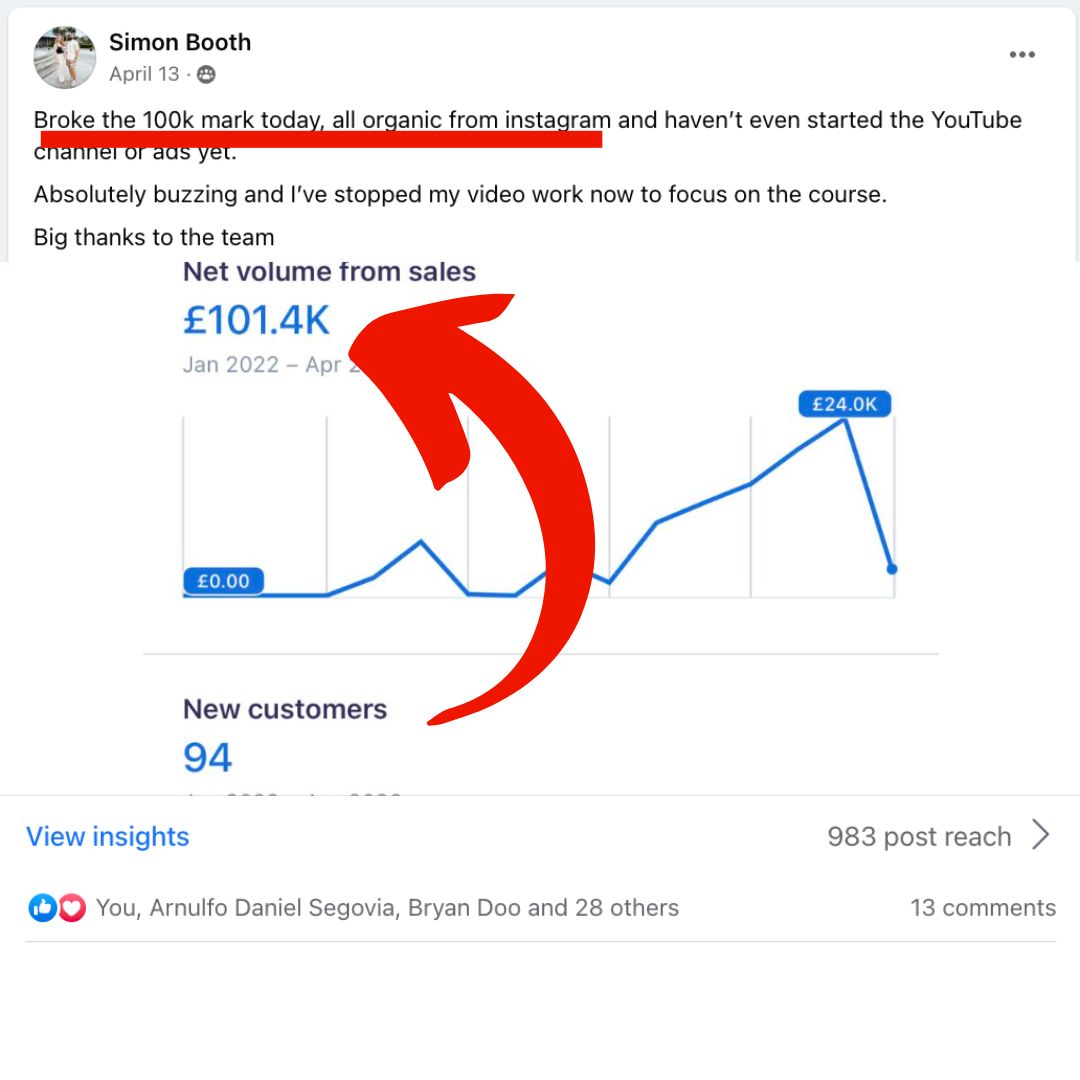Click the chart's final data point dot
Screen dimensions: 1080x1080
(x=892, y=569)
